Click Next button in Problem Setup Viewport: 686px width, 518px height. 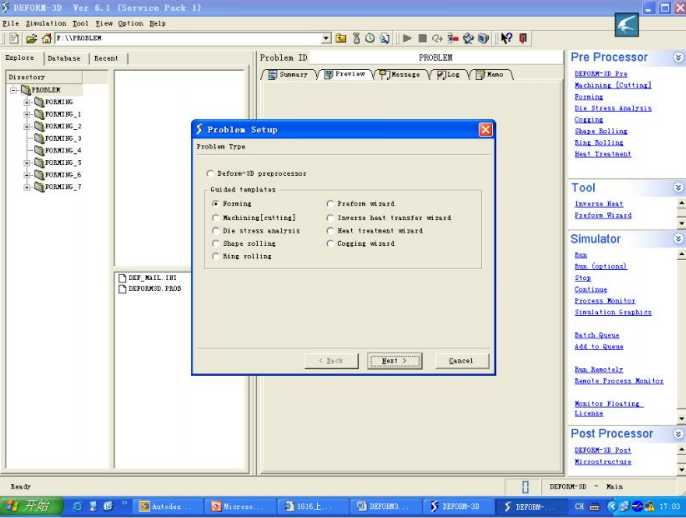tap(395, 361)
